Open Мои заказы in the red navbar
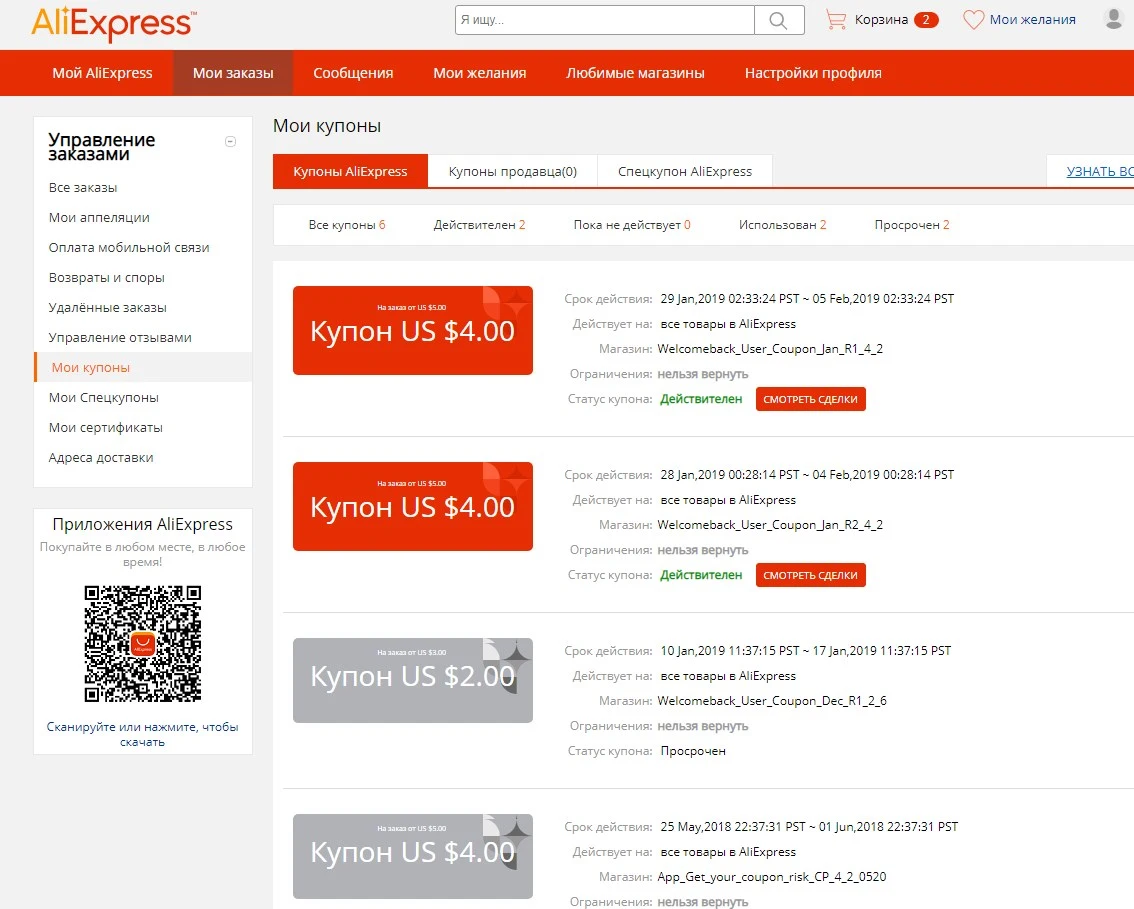This screenshot has width=1134, height=909. point(233,73)
